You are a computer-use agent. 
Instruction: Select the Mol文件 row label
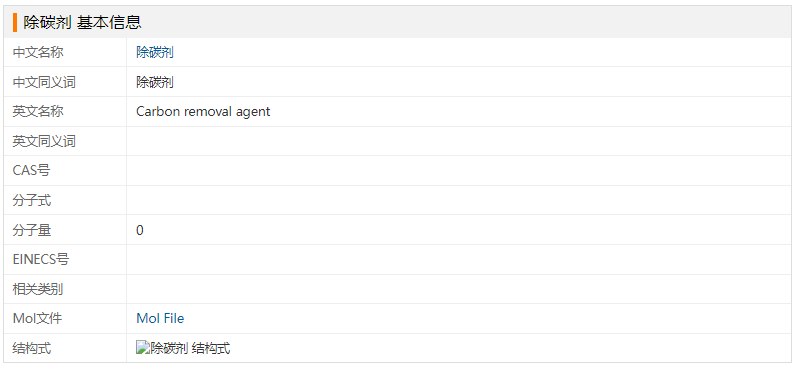(37, 319)
